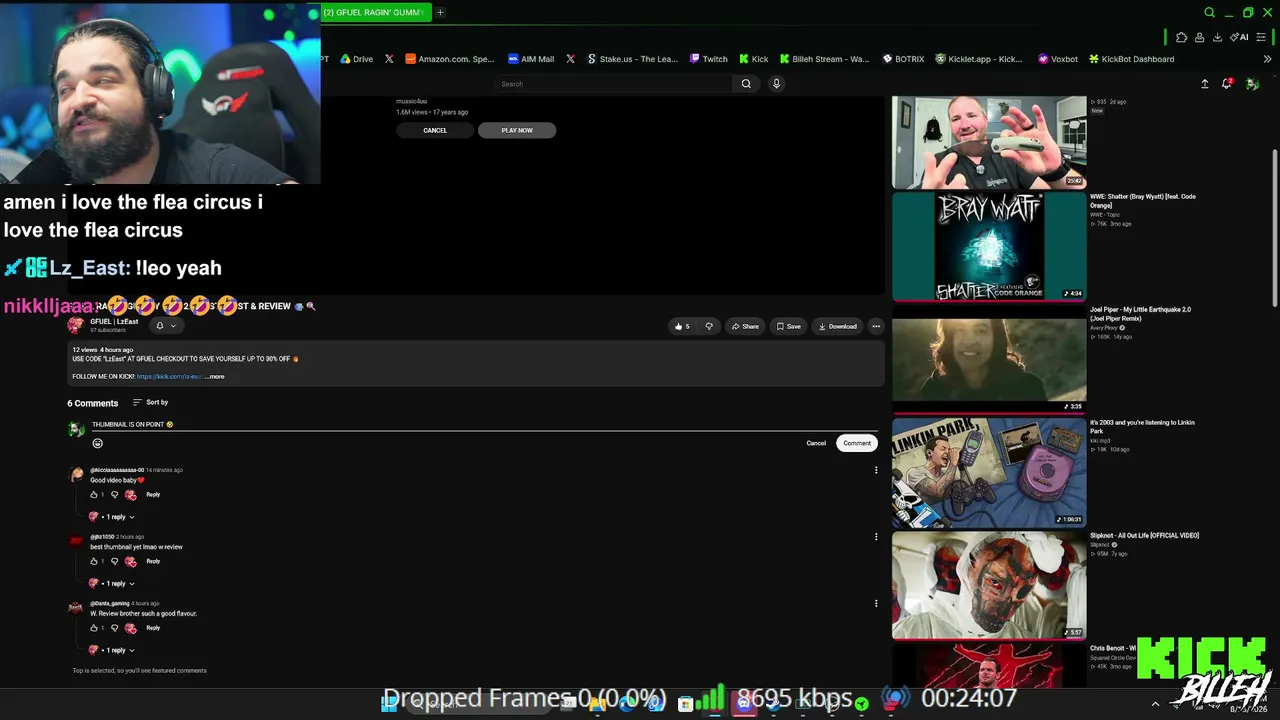Dislike the 'Good video baby' comment

pos(114,495)
